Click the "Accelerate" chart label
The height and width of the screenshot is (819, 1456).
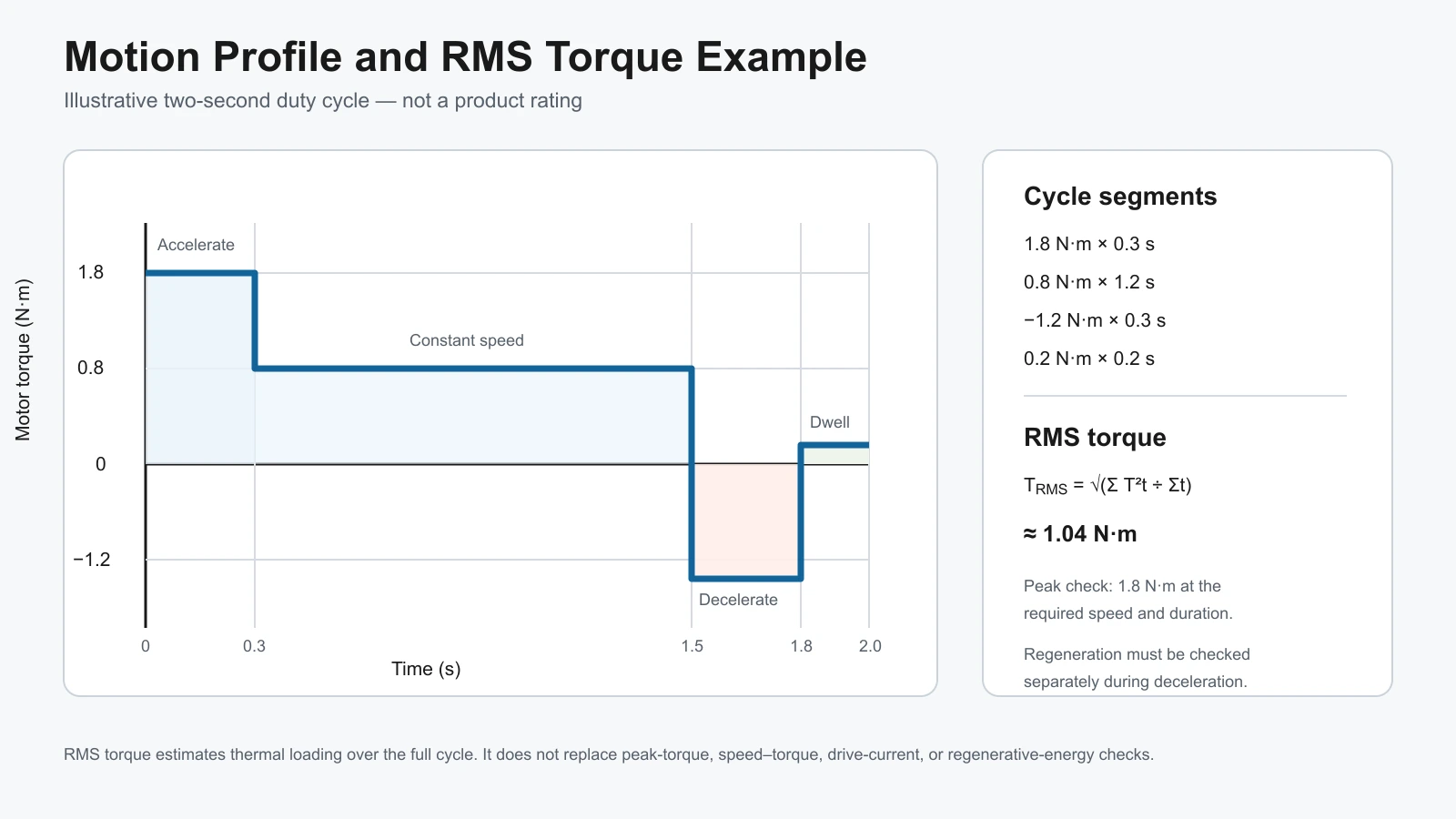pos(196,245)
